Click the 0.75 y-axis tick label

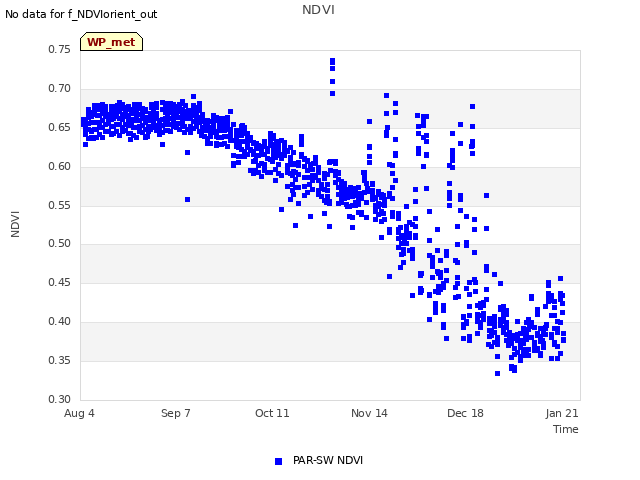(x=60, y=49)
